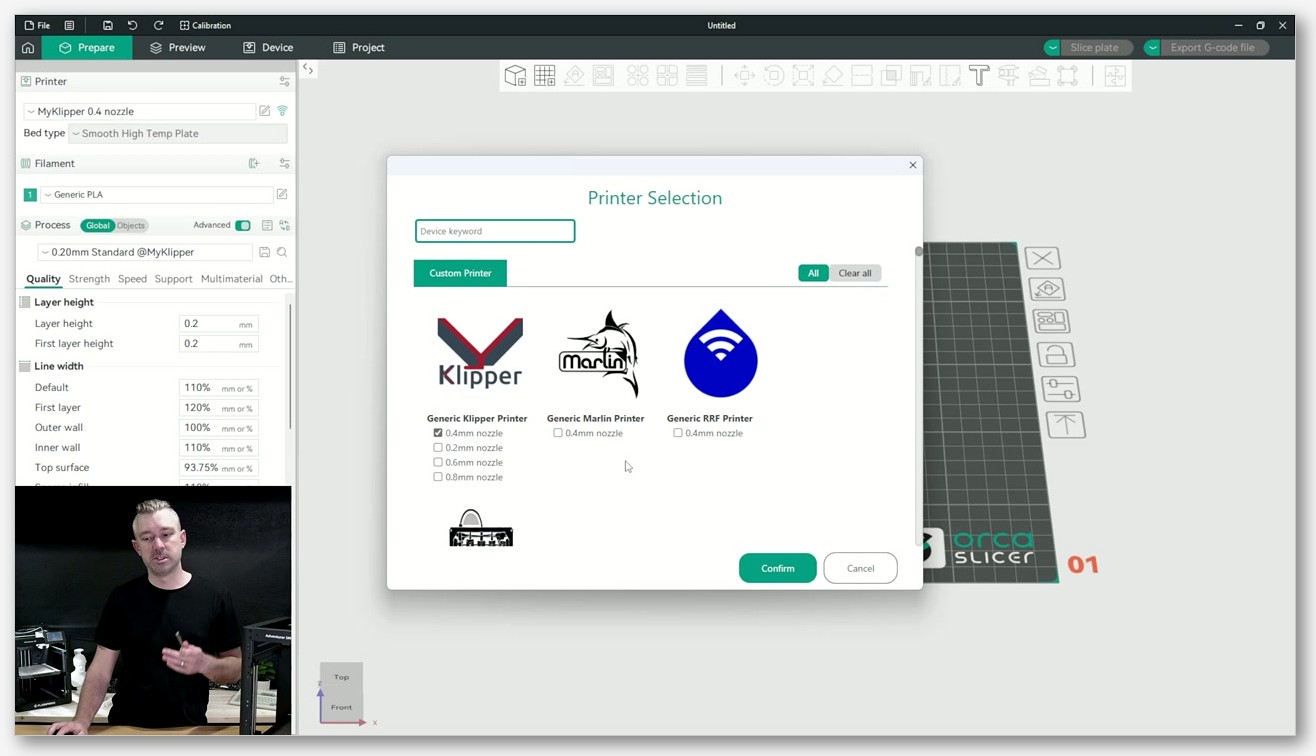The width and height of the screenshot is (1316, 756).
Task: Click the Scale tool toolbar icon
Action: [803, 76]
